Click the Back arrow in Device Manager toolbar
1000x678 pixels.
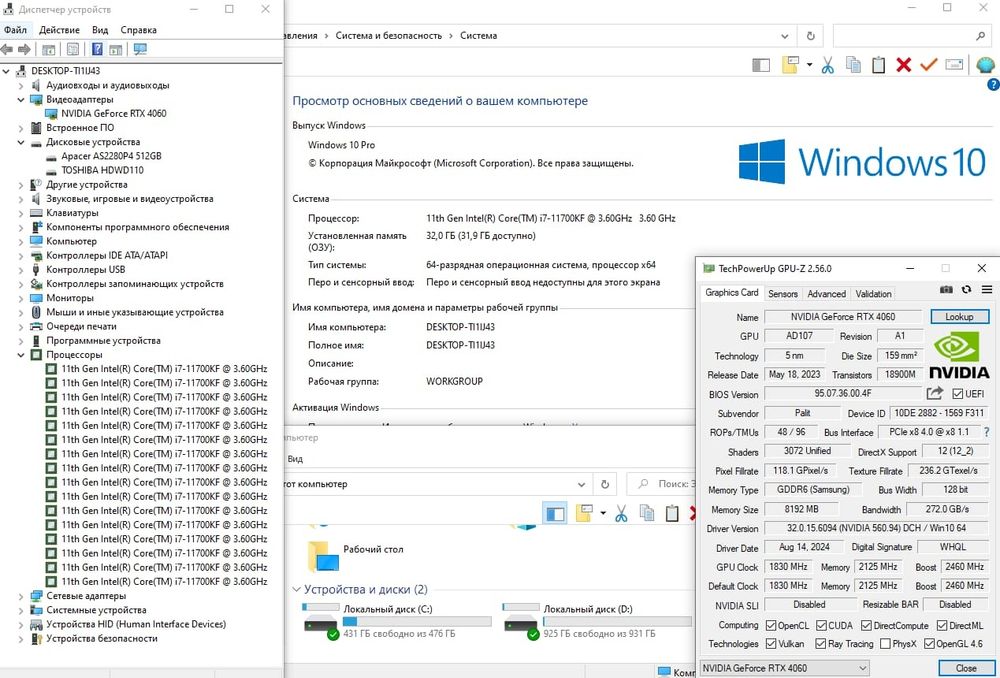[7, 49]
